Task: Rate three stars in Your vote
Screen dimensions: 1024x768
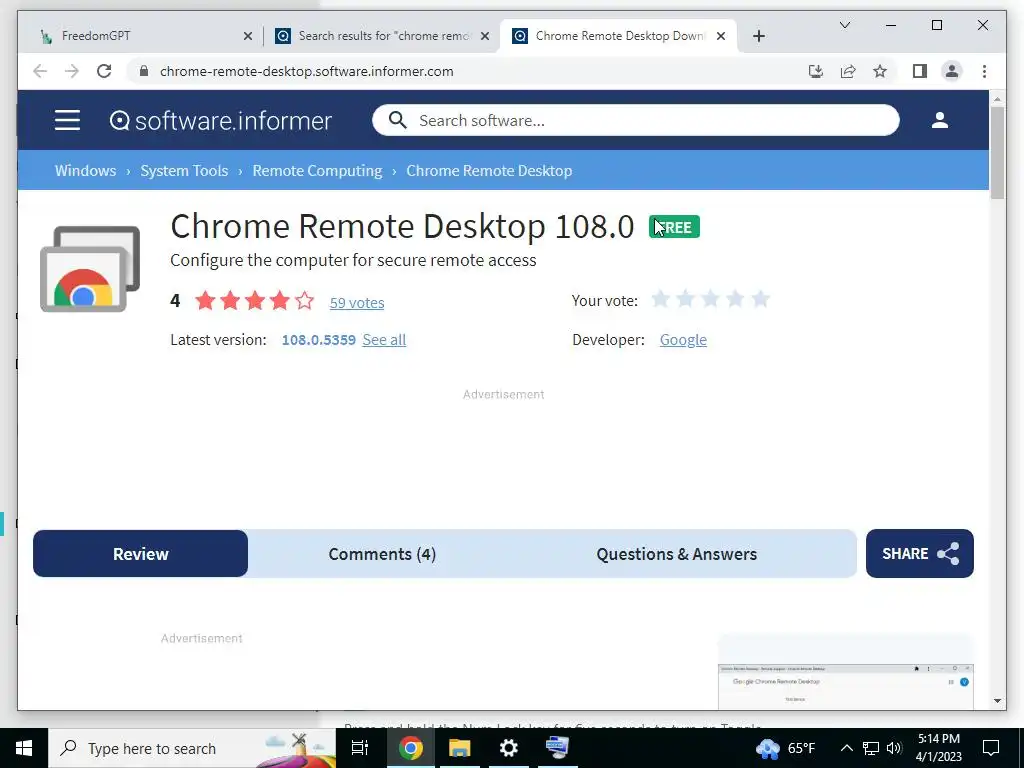Action: click(x=711, y=299)
